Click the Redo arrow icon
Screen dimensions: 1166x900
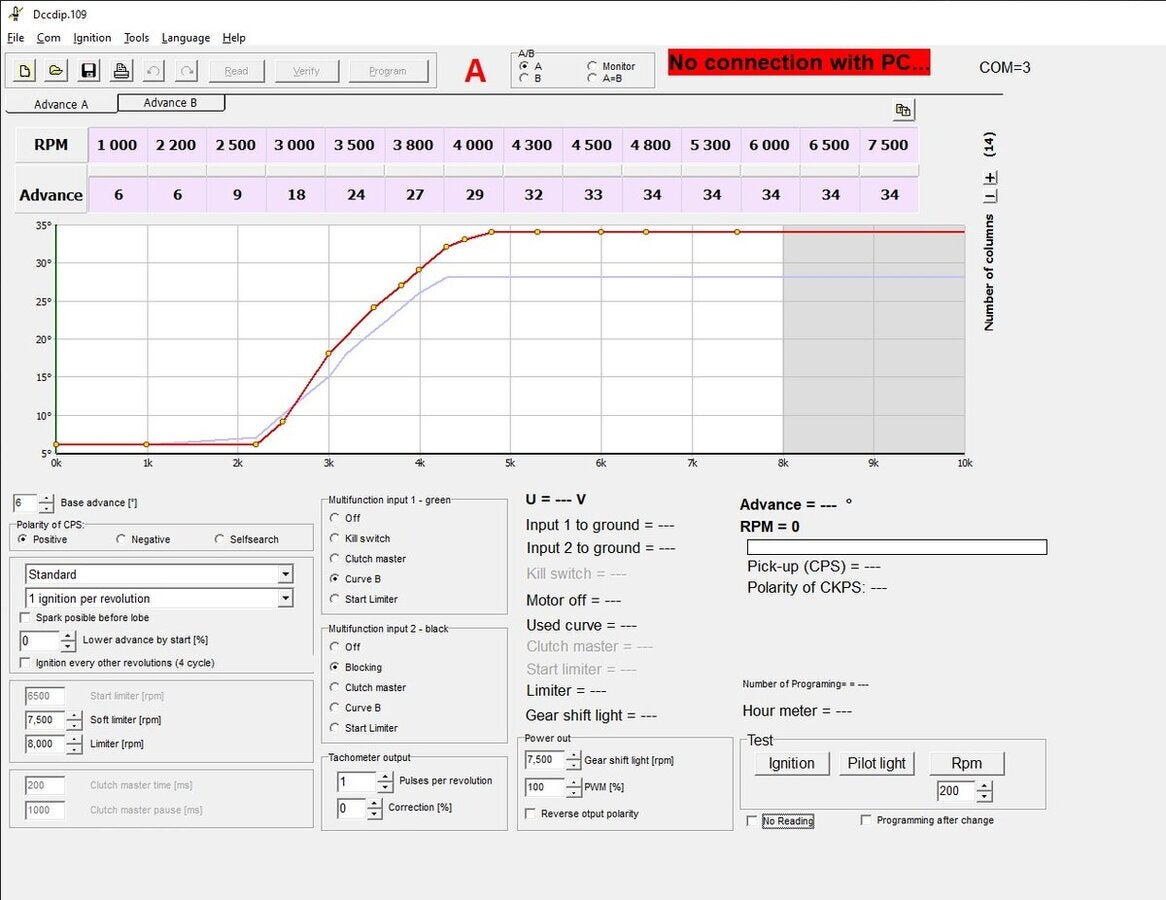pos(186,70)
